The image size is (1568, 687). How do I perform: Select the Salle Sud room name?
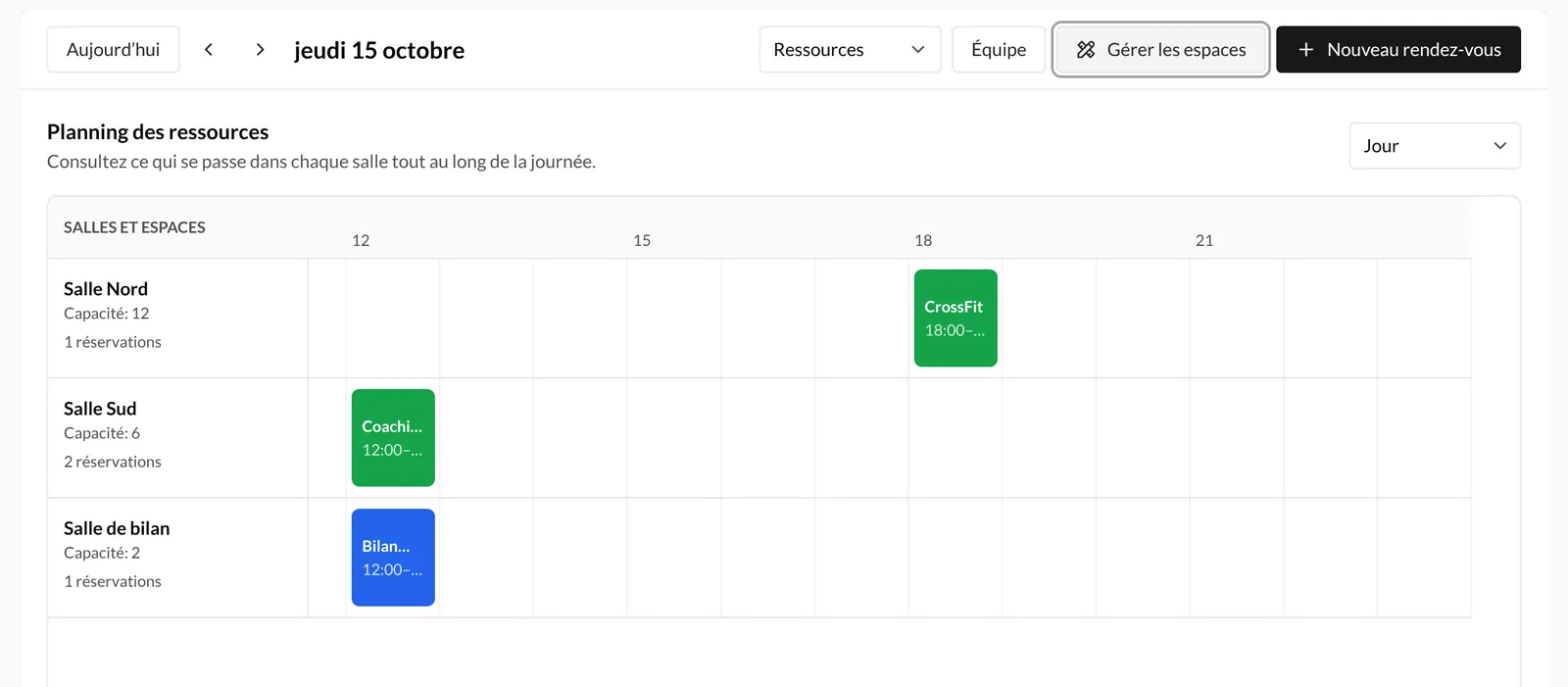pos(100,409)
